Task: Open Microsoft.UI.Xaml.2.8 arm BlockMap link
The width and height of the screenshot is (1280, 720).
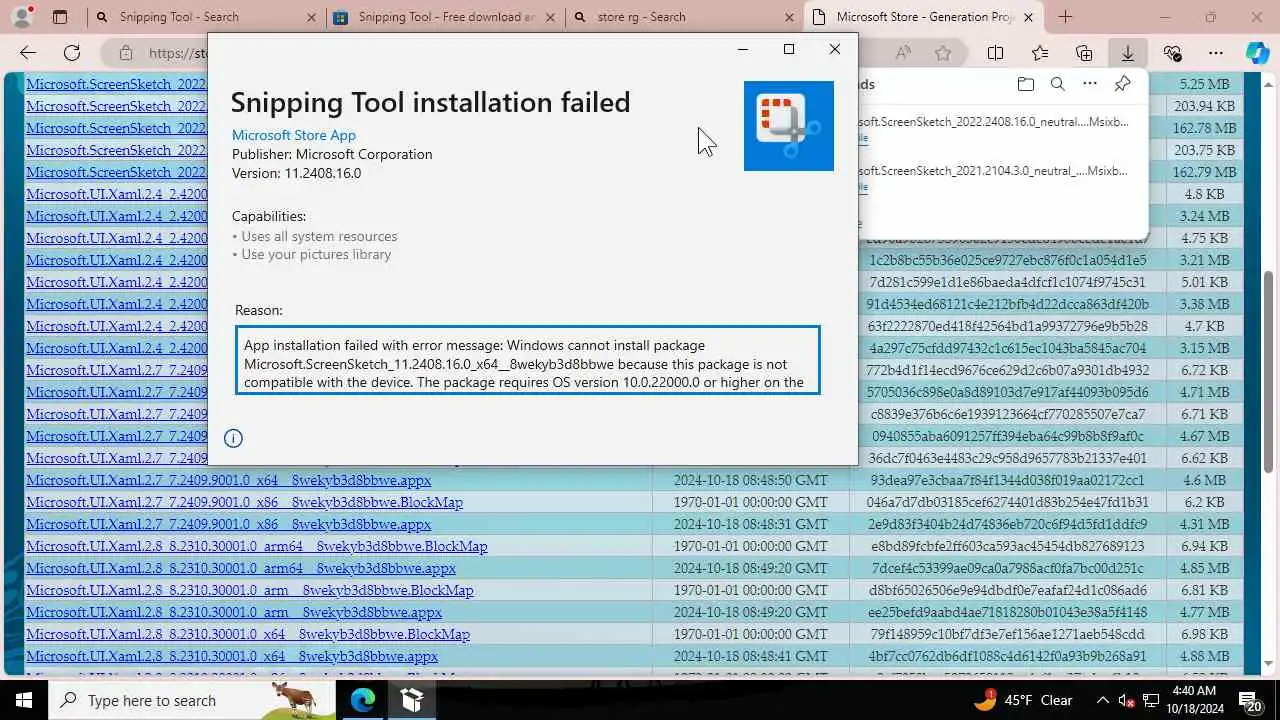Action: [249, 590]
